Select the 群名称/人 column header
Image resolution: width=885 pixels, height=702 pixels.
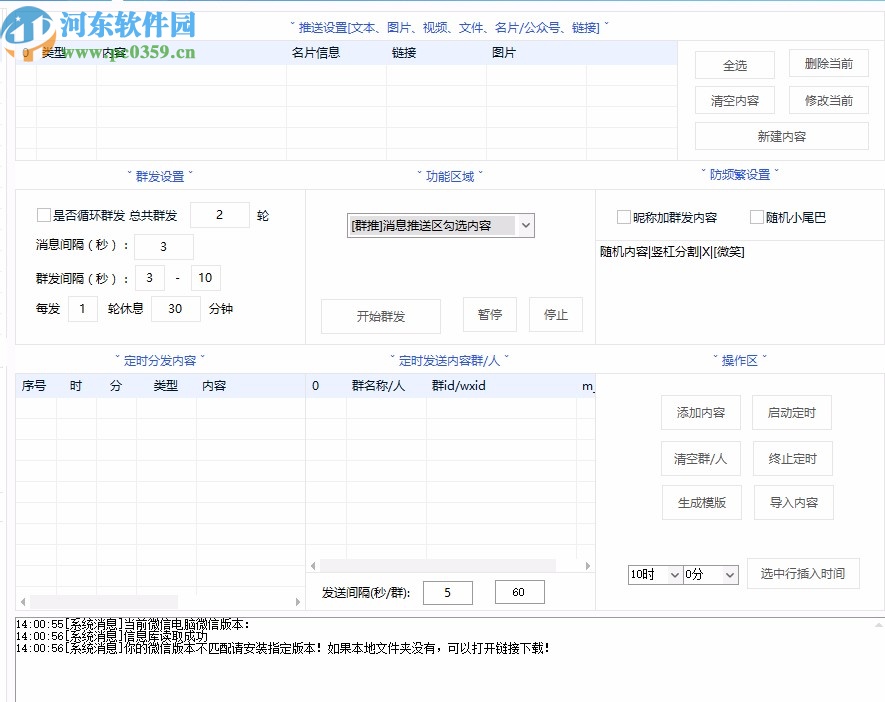pos(377,385)
